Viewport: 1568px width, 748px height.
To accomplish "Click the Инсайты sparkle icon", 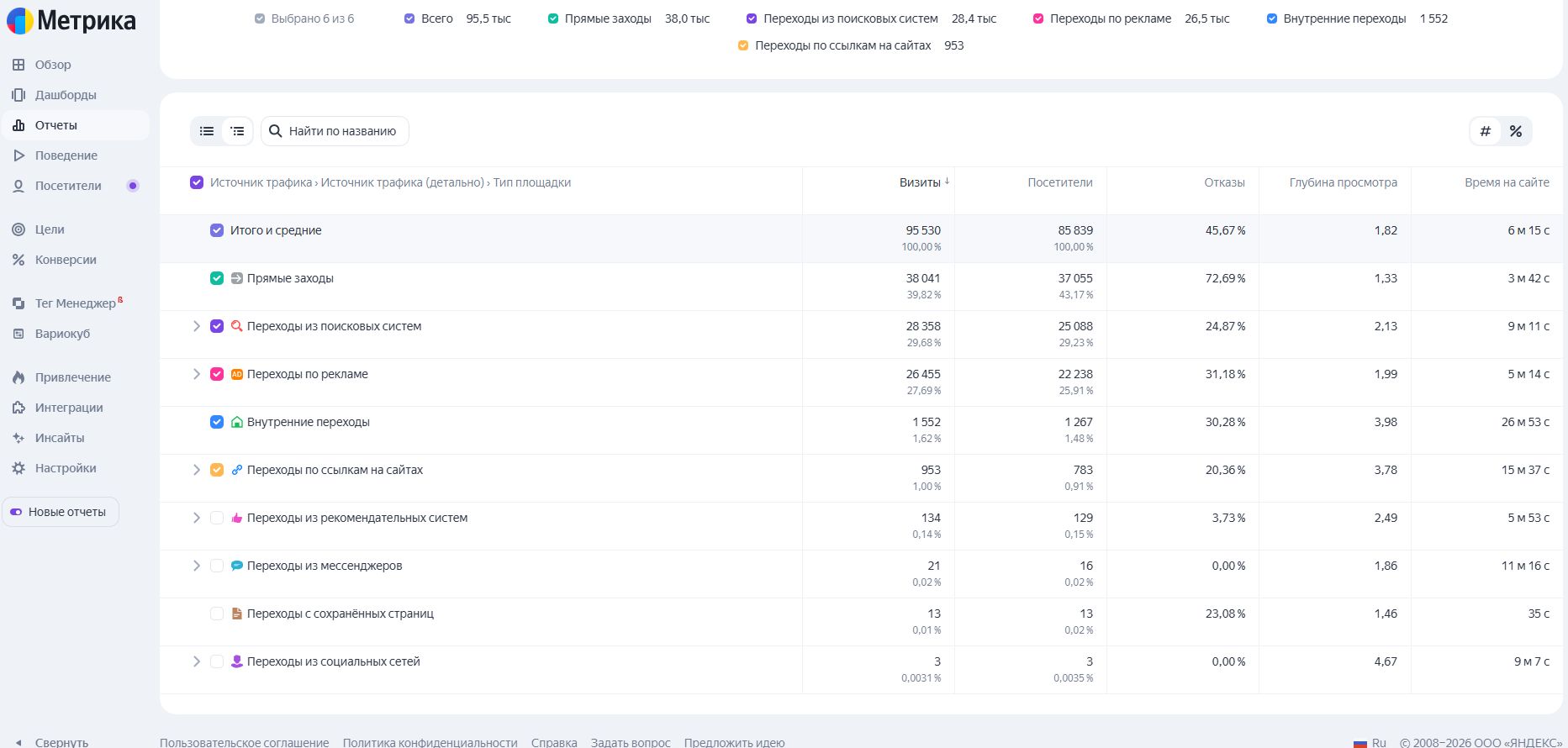I will pos(18,438).
